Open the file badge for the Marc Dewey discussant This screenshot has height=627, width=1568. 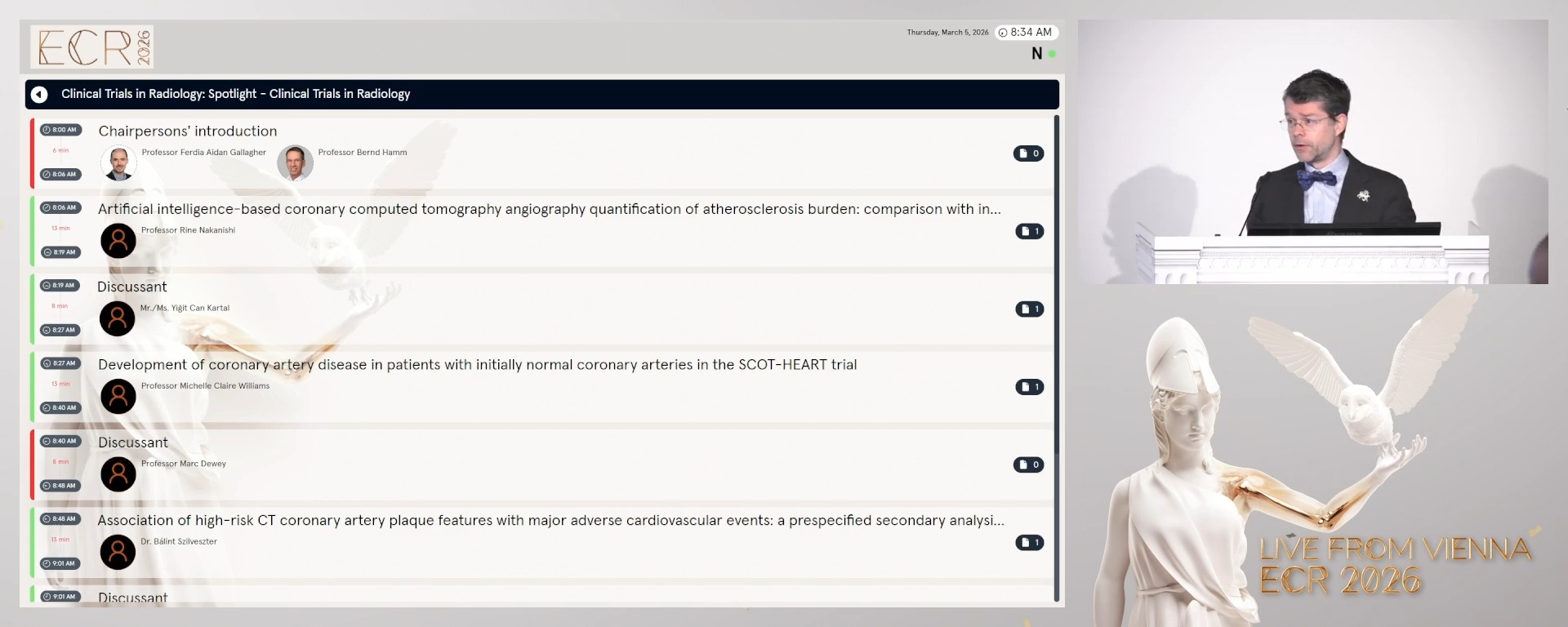click(1028, 465)
